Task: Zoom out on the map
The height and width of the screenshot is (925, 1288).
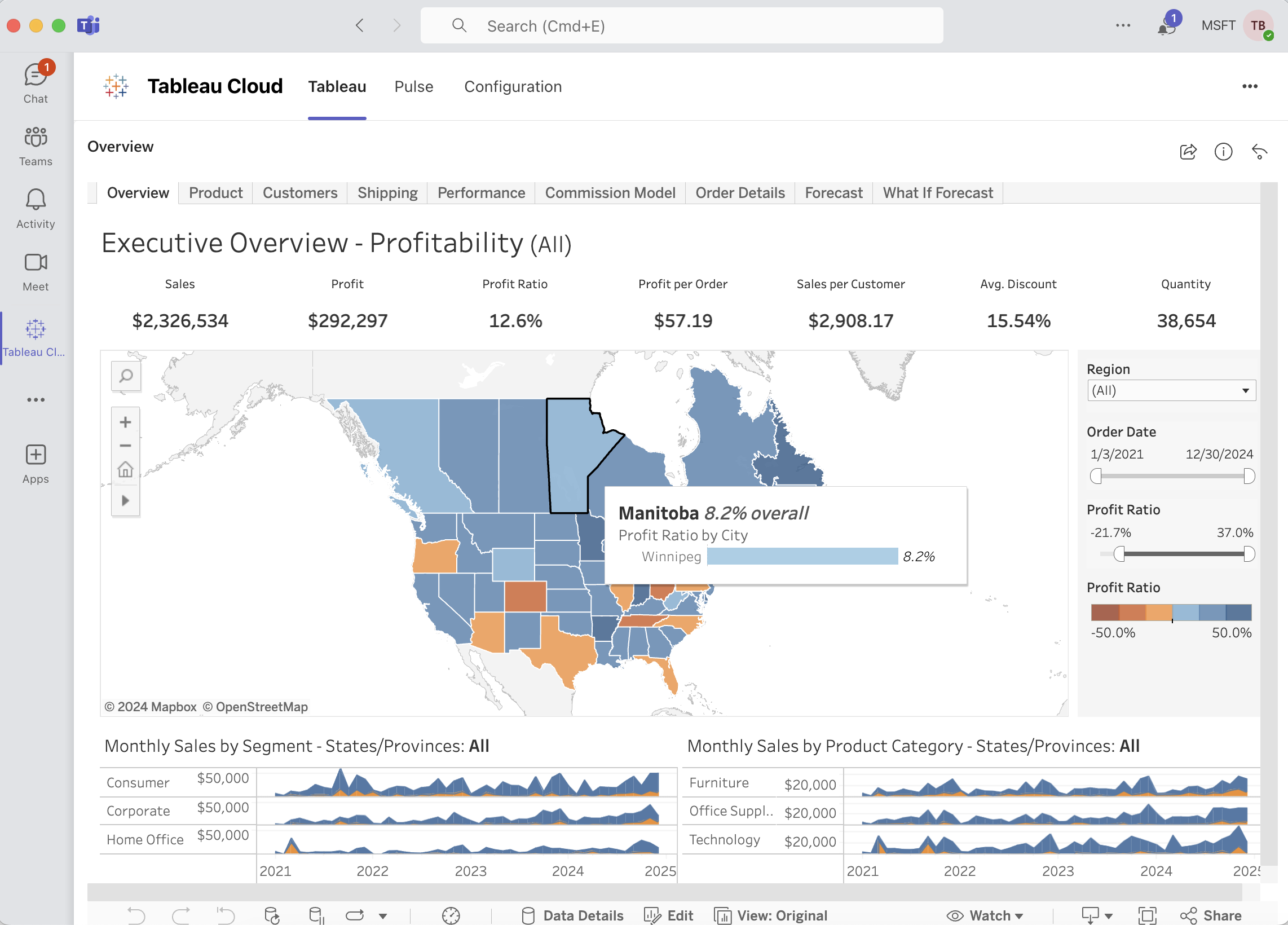Action: pos(126,446)
